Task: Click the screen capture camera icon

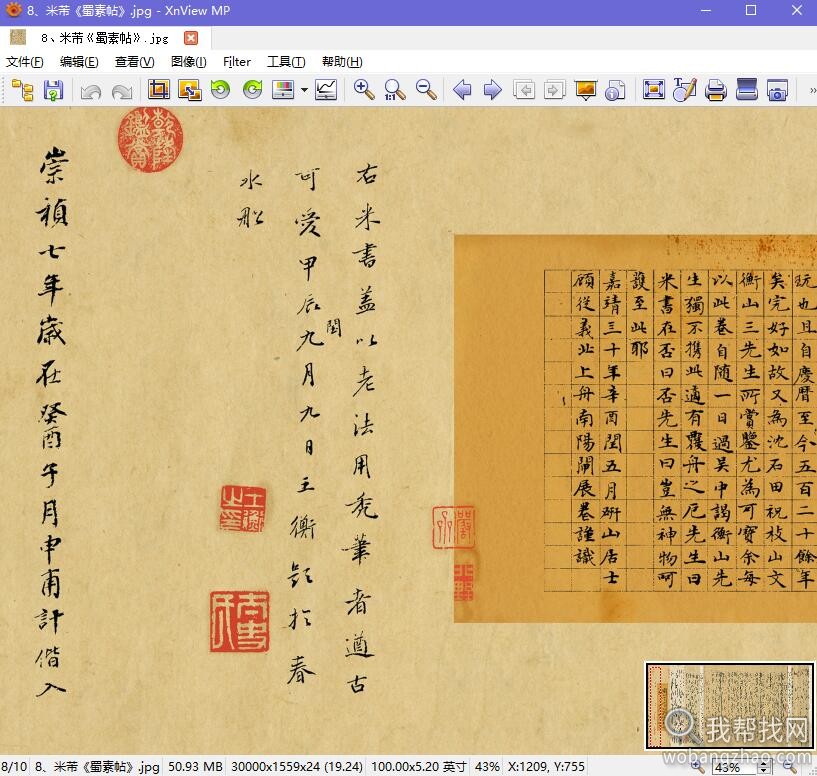Action: (x=777, y=90)
